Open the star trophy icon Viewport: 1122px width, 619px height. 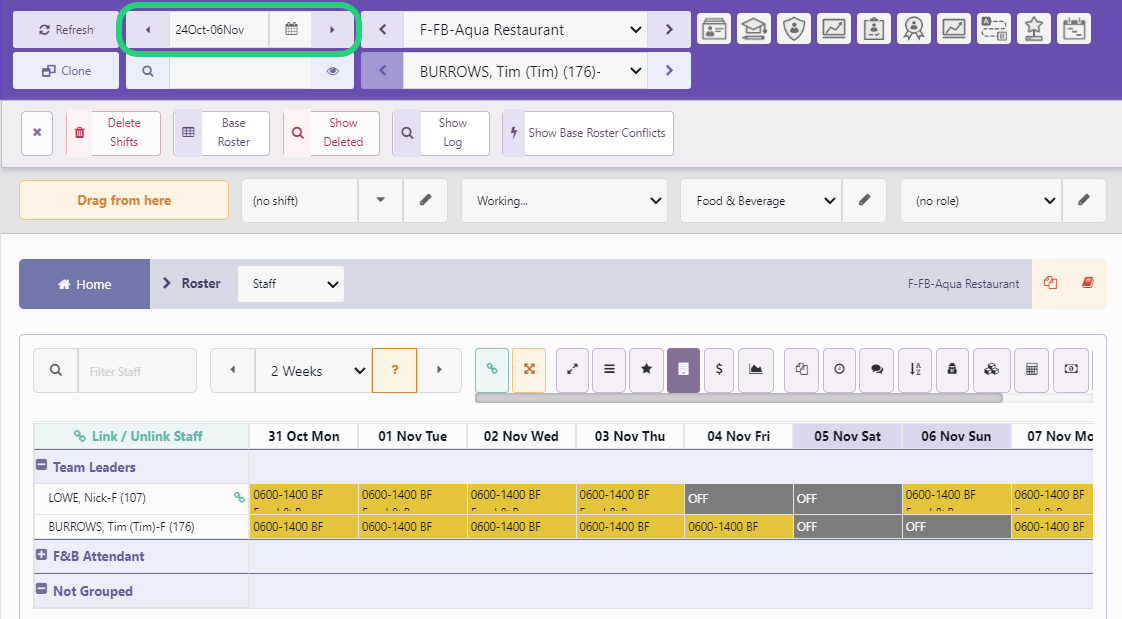pyautogui.click(x=1033, y=29)
